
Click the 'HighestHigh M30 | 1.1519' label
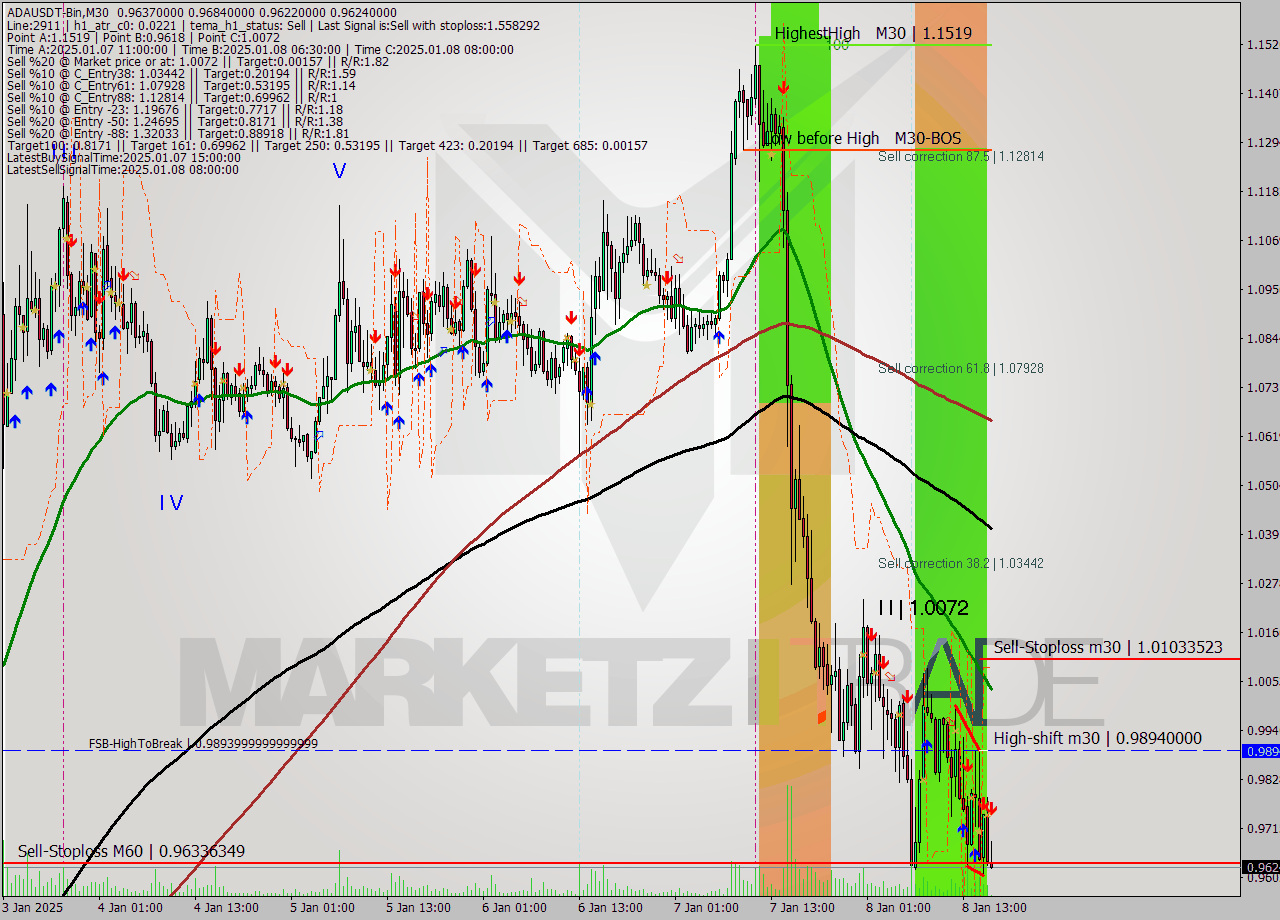pos(873,33)
